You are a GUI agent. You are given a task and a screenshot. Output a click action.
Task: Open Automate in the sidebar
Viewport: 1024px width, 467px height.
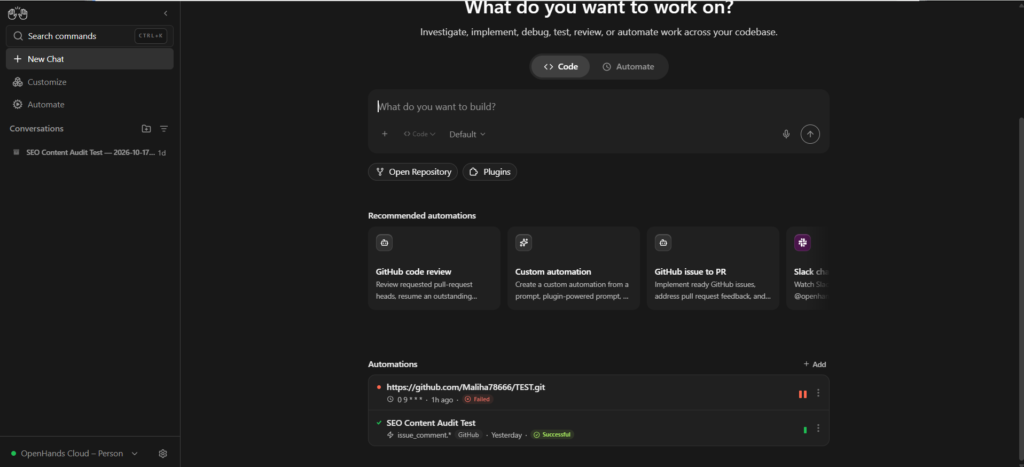pos(38,105)
